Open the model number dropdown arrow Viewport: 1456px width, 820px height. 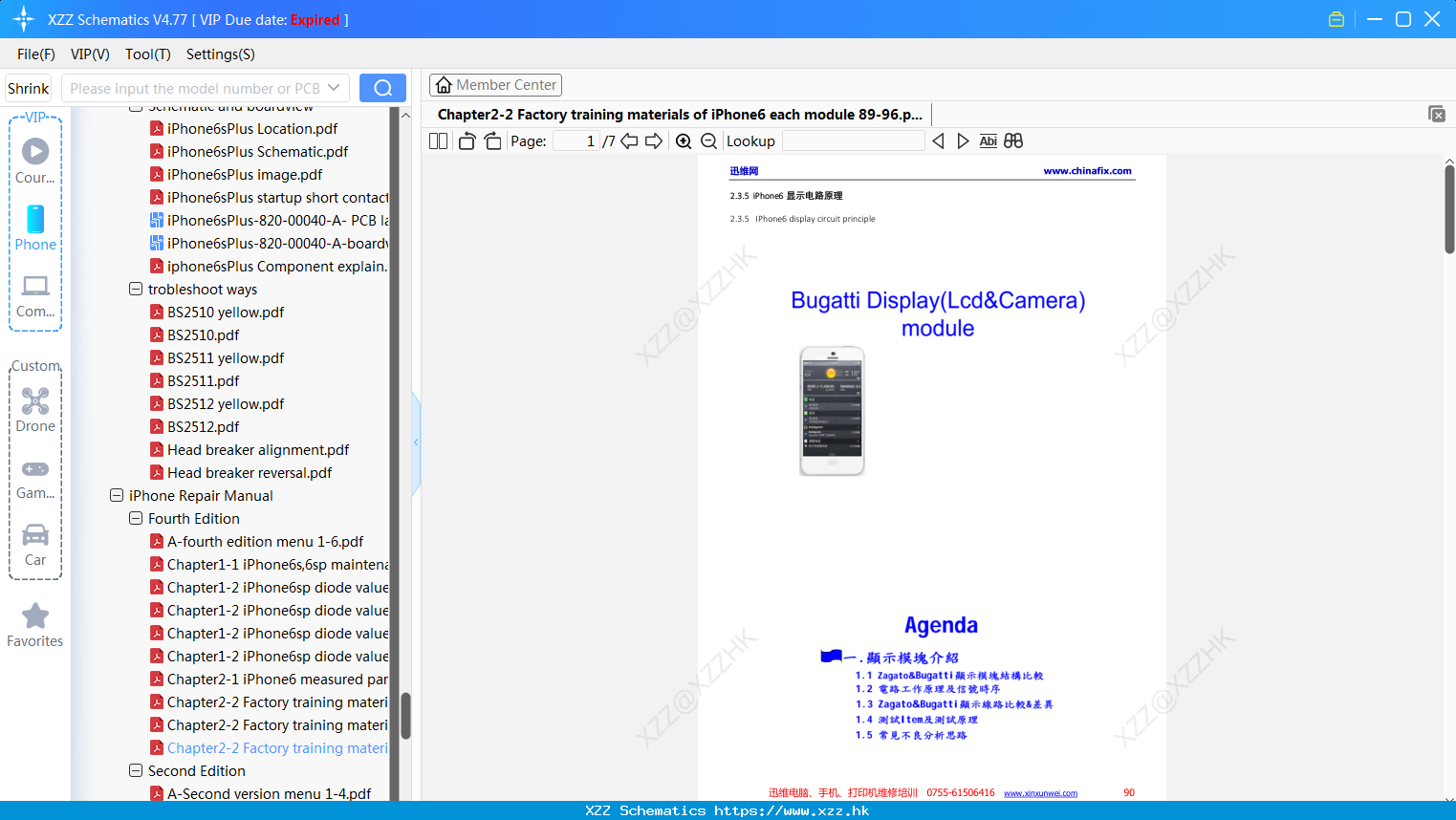[334, 88]
